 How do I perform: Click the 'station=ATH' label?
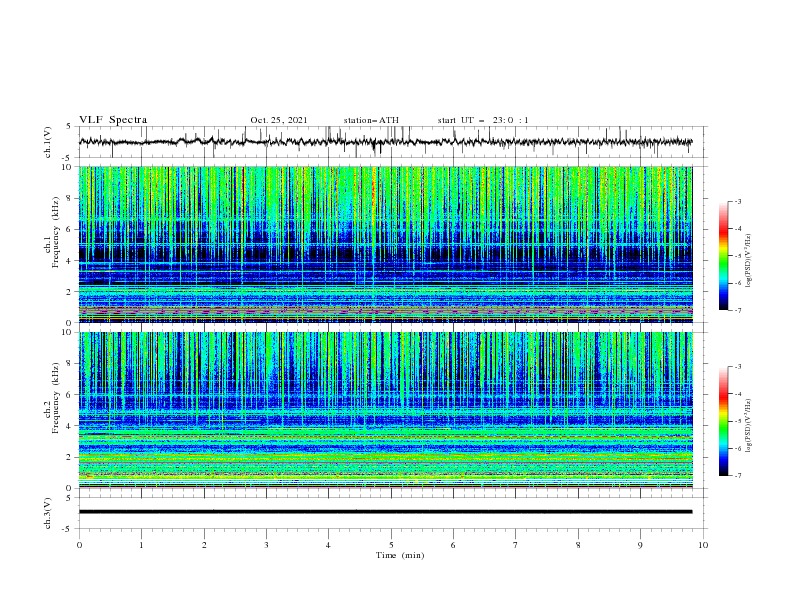371,120
